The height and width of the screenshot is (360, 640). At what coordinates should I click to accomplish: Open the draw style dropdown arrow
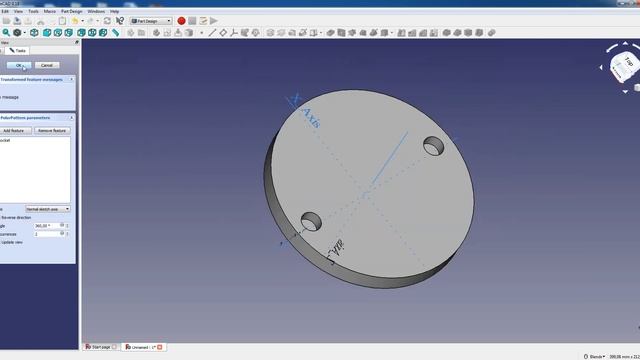[x=24, y=33]
